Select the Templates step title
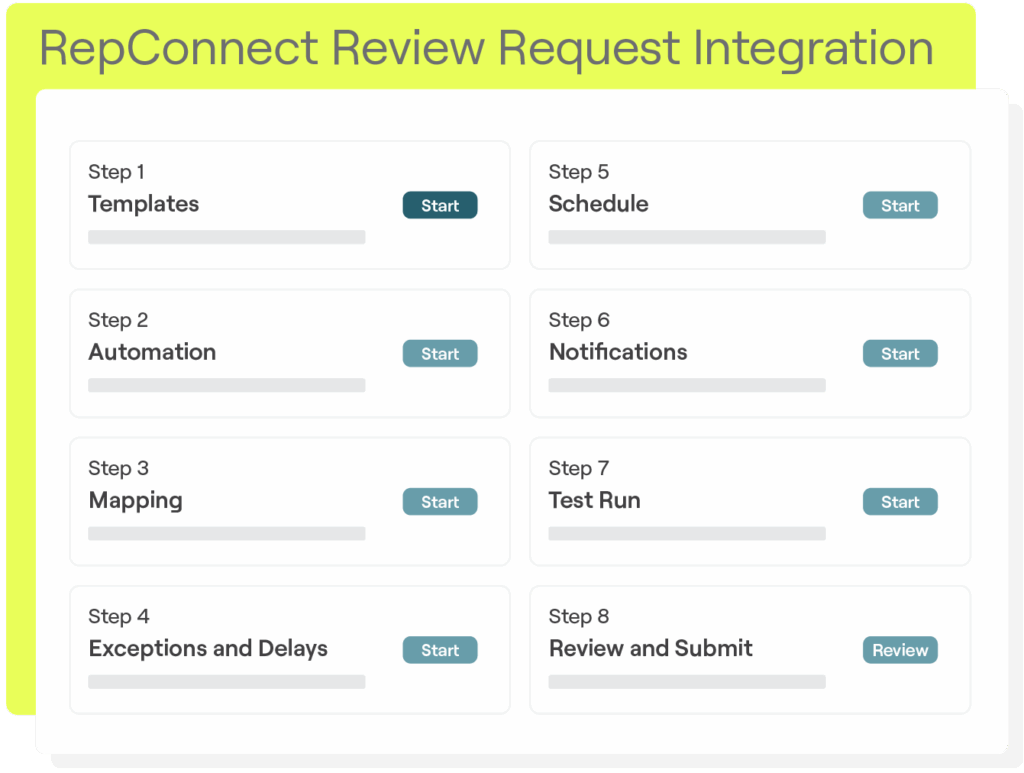1024x773 pixels. click(144, 204)
